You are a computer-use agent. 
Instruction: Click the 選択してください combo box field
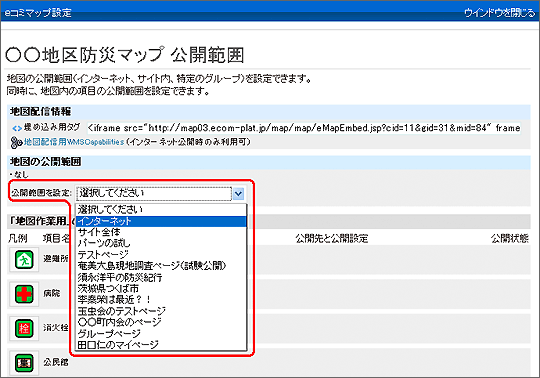154,193
